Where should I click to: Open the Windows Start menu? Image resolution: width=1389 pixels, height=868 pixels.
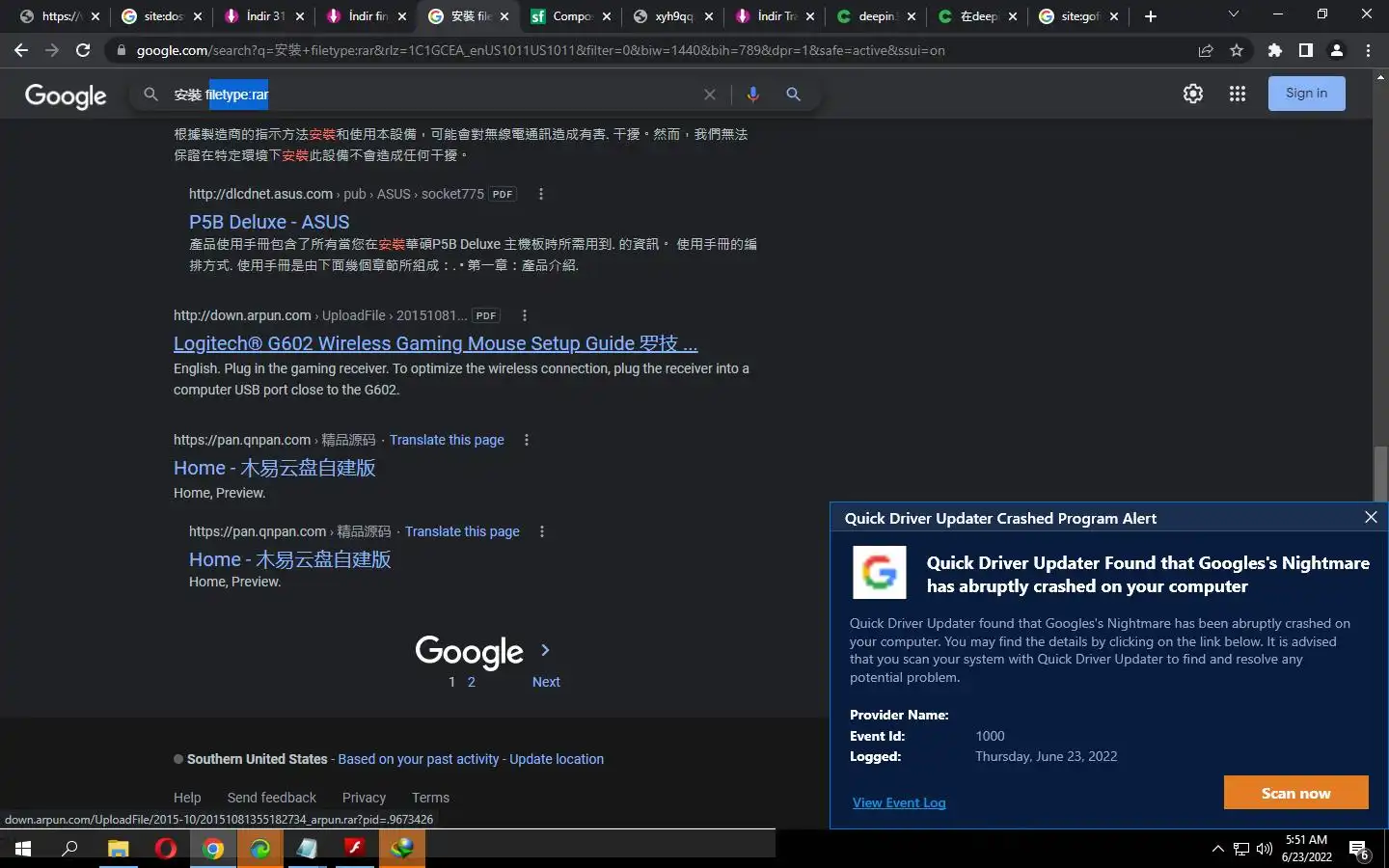pos(23,849)
